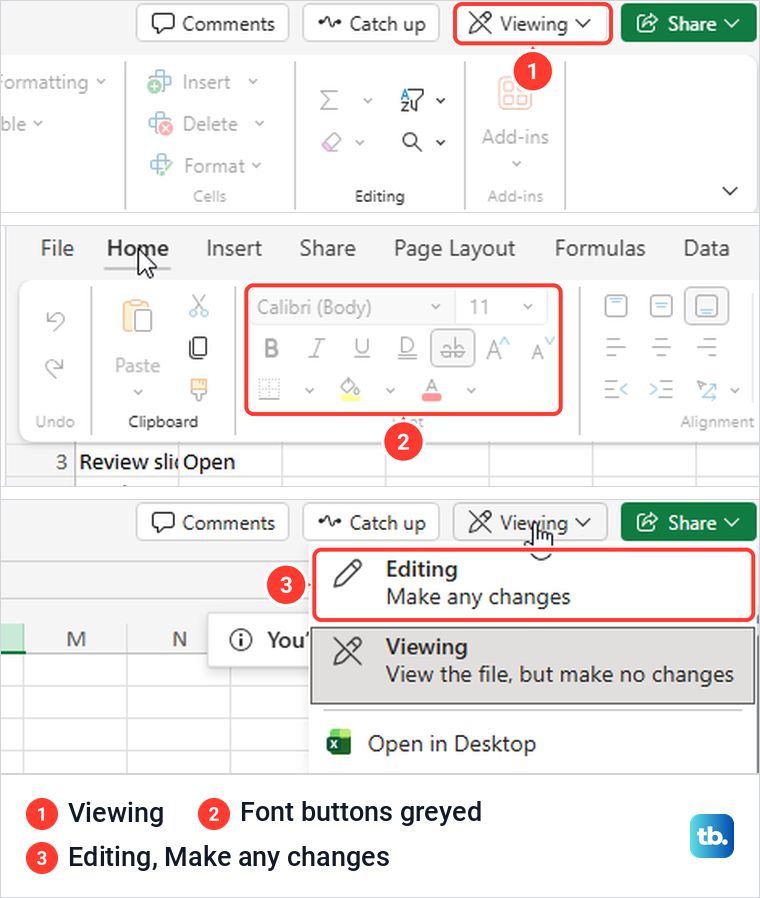Click the info icon on the notification
Screen dimensions: 760x898
pos(241,639)
